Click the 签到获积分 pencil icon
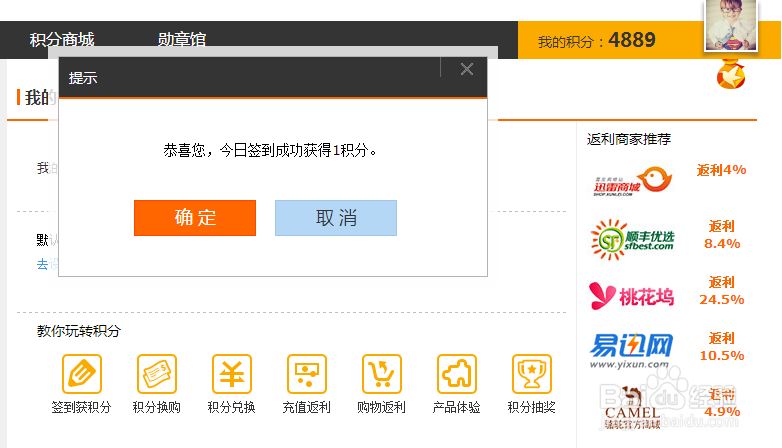Screen dimensions: 782x448 82,374
